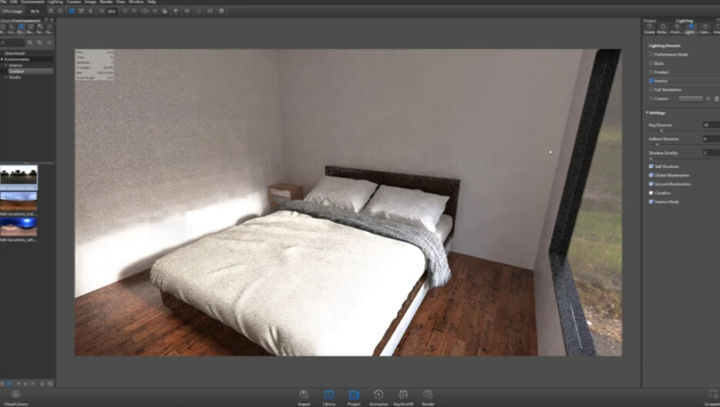Open the Animation timeline from bottom toolbar

(378, 397)
